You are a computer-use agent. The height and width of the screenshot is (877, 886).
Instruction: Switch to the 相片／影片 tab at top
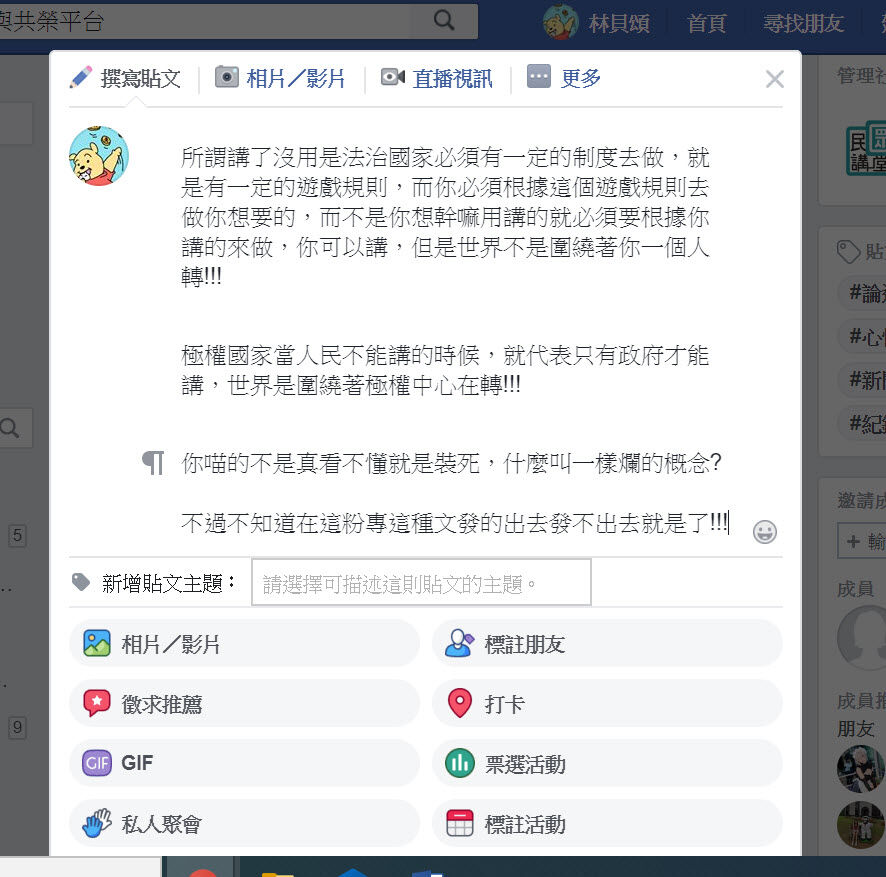pyautogui.click(x=280, y=78)
